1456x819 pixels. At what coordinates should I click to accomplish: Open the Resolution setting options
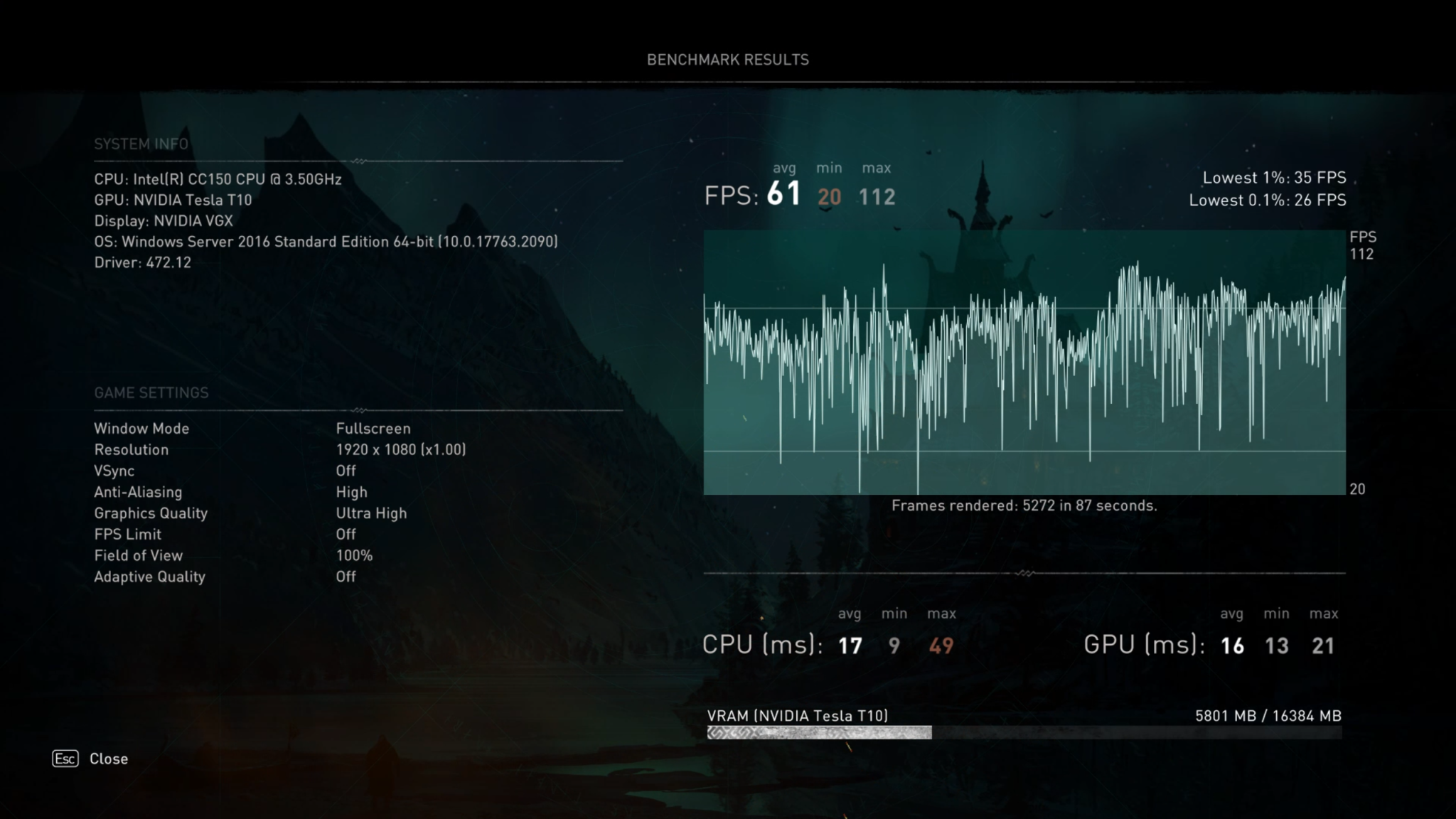click(400, 449)
